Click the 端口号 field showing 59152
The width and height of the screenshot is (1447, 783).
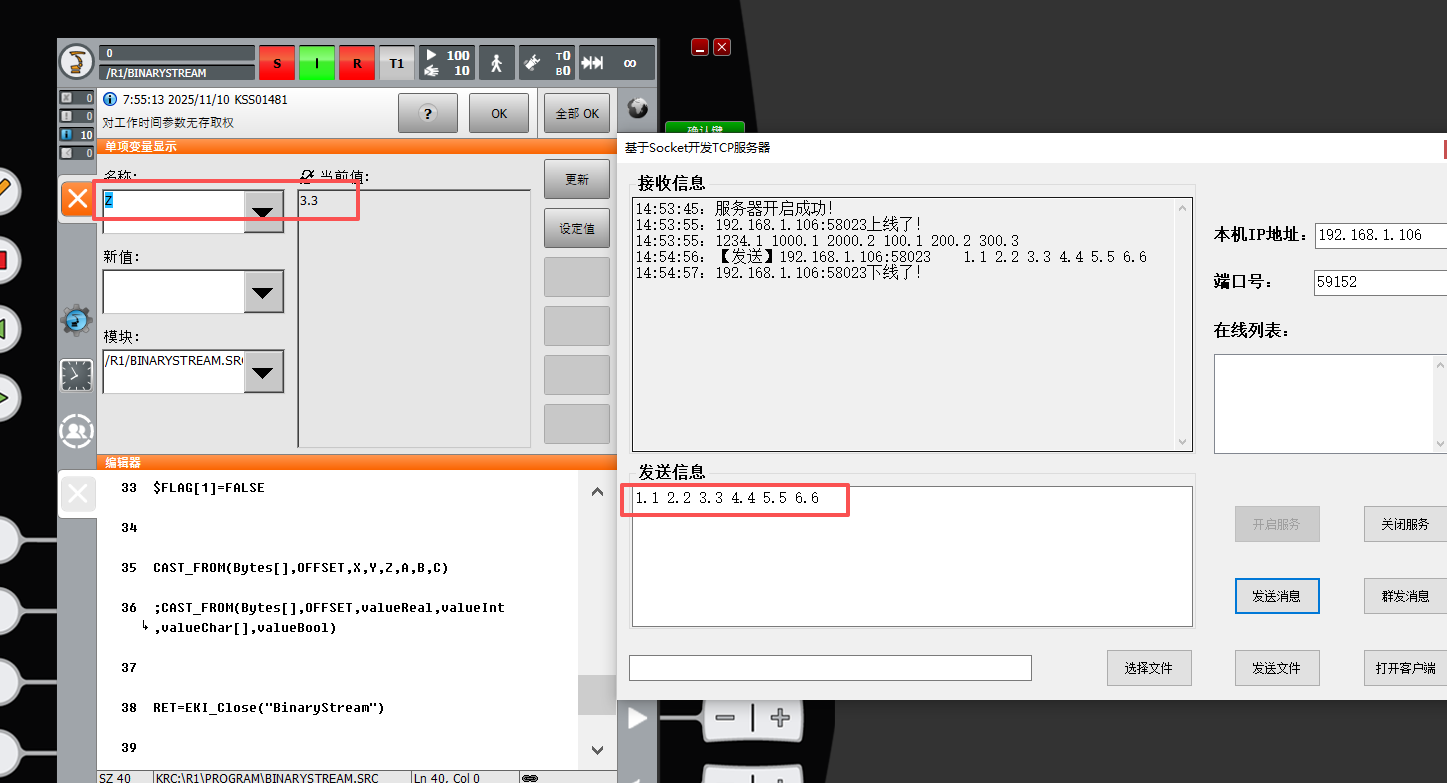1381,282
